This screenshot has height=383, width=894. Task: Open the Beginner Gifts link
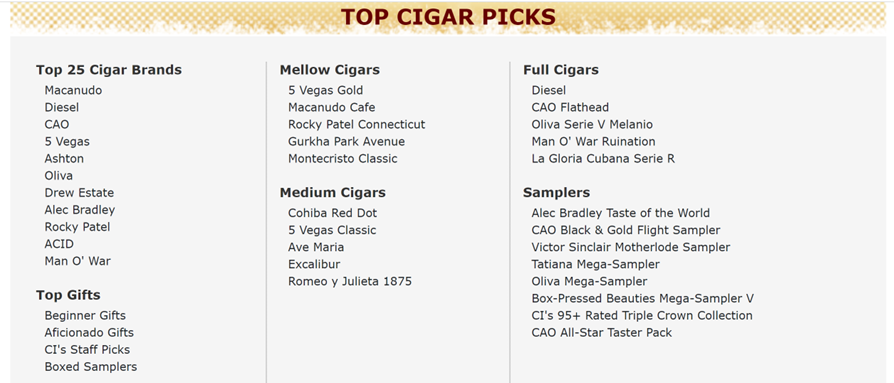[x=85, y=315]
